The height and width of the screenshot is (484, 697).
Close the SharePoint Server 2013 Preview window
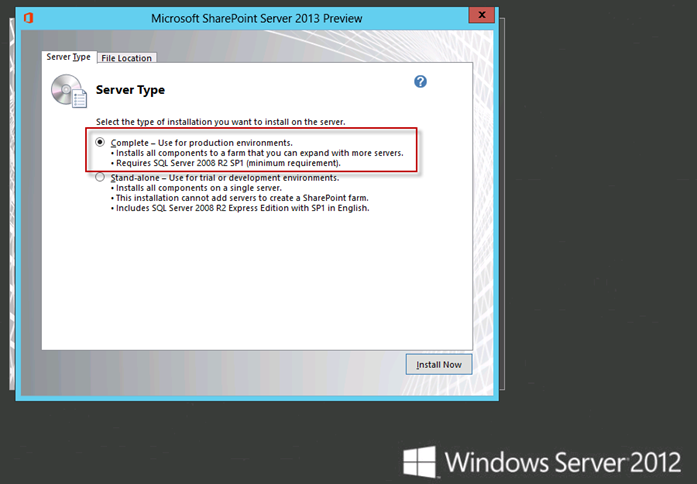pyautogui.click(x=481, y=15)
